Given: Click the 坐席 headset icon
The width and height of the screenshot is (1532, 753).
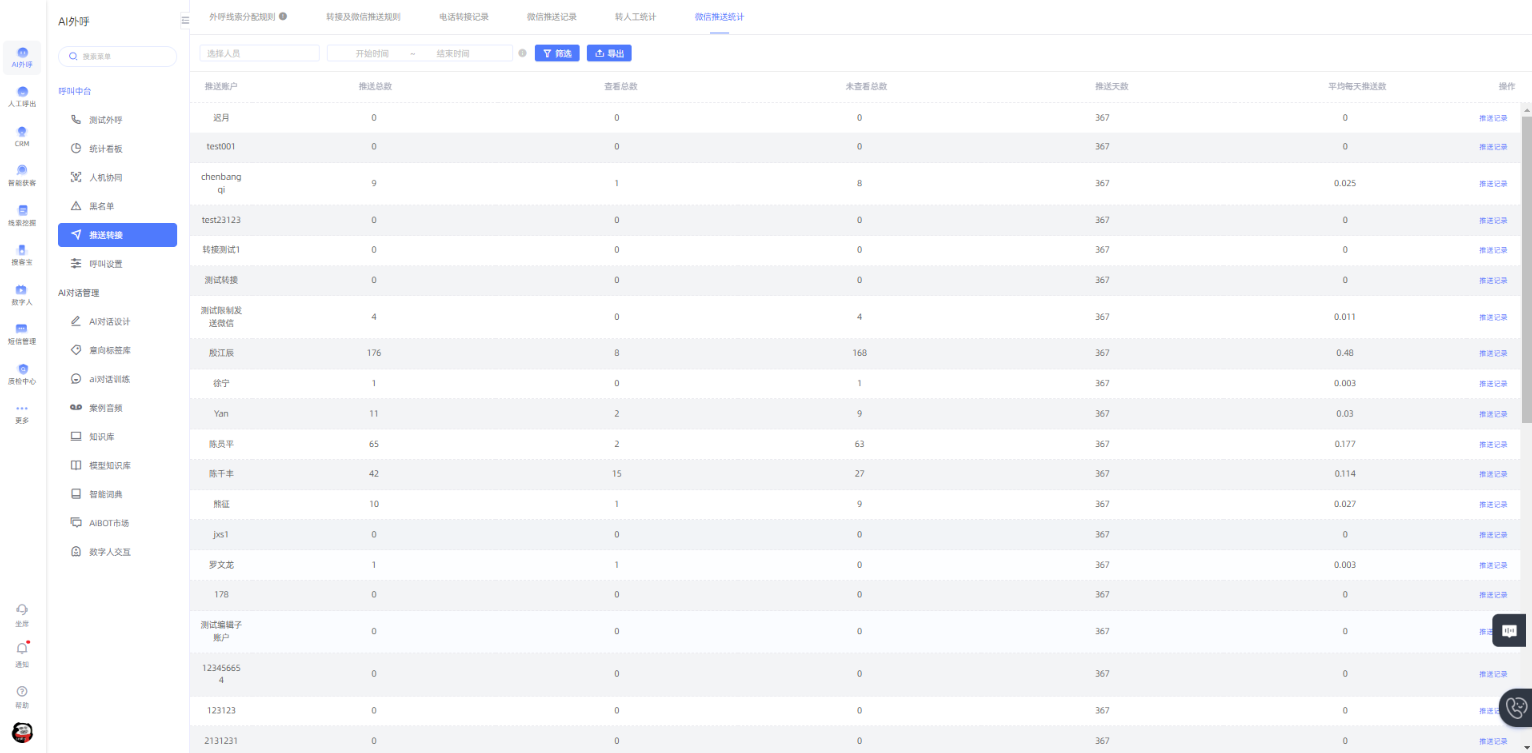Looking at the screenshot, I should tap(22, 609).
